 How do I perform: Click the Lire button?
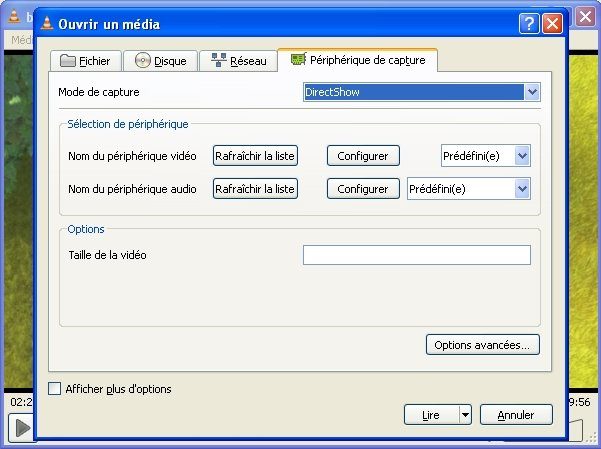431,415
